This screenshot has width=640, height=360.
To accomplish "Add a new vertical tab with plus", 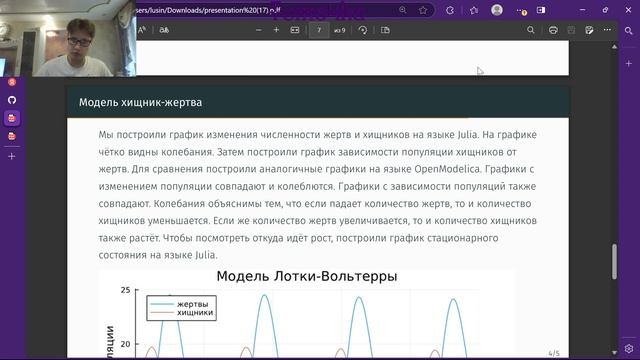I will coord(12,156).
